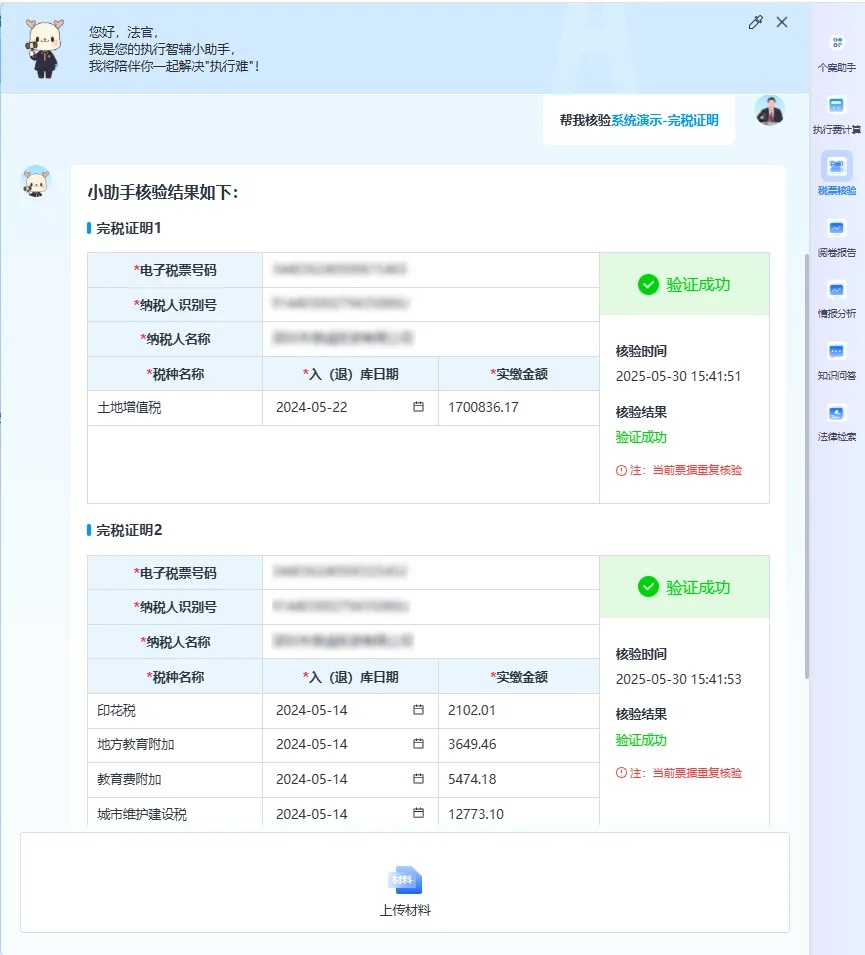
Task: Click 验证成功 result in 完税证明1
Action: [x=684, y=283]
